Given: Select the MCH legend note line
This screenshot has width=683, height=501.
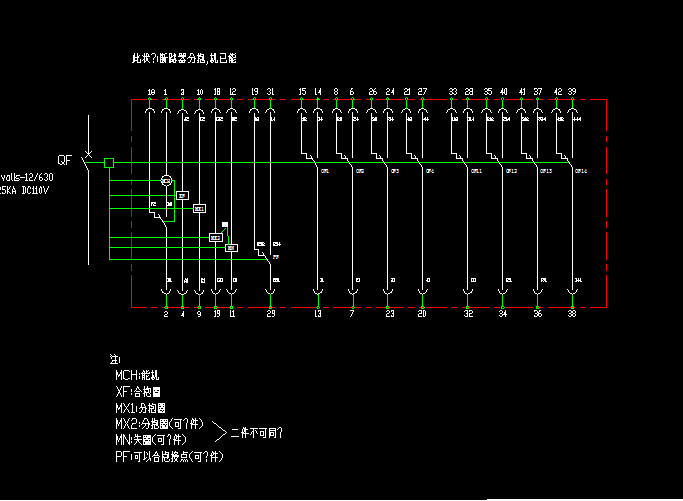Looking at the screenshot, I should point(137,376).
